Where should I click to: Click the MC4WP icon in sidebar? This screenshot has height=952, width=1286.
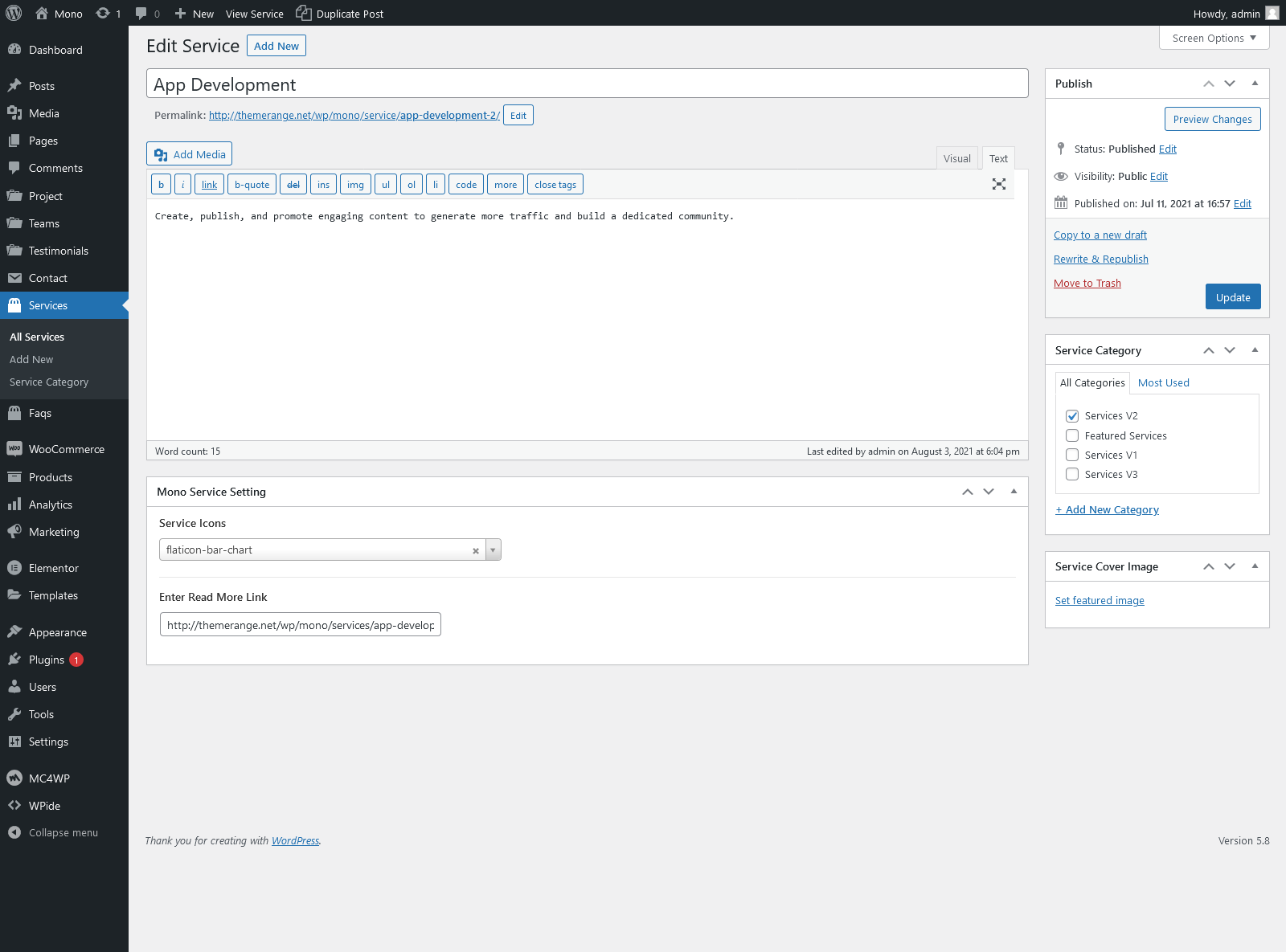tap(14, 778)
